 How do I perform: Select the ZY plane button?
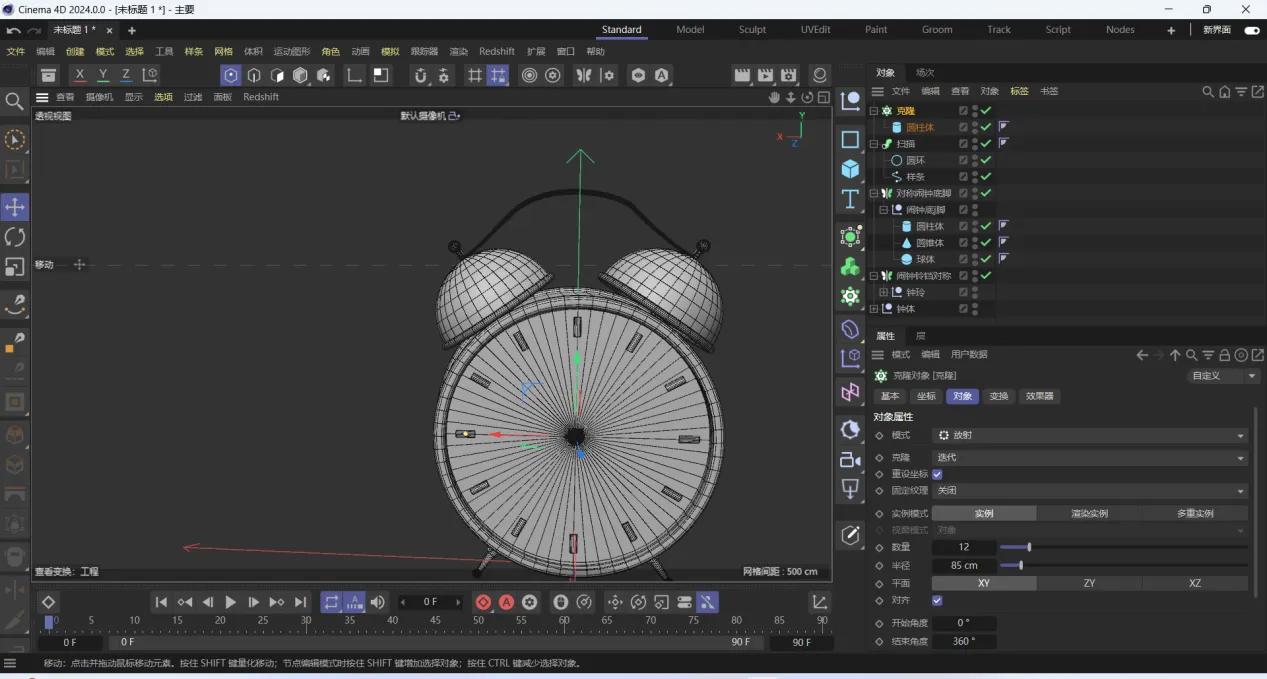1089,583
